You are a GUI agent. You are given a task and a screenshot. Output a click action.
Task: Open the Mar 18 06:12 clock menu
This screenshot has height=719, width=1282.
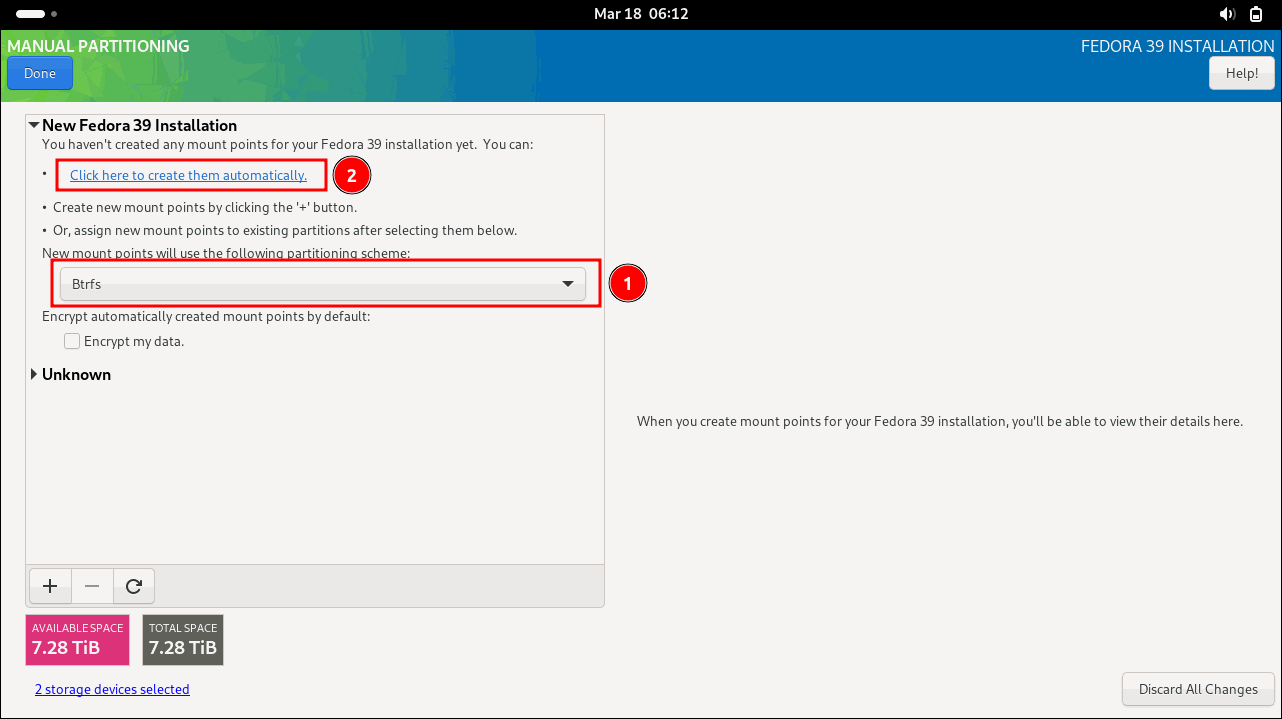coord(641,15)
